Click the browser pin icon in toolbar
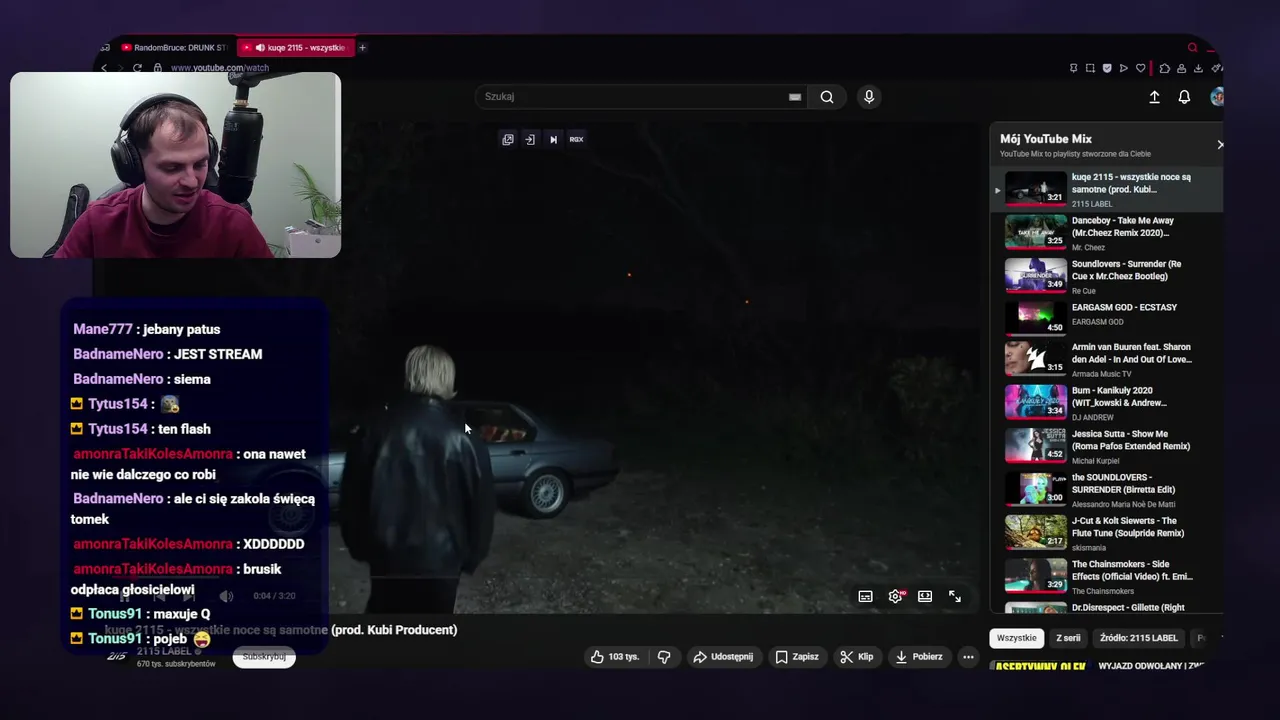Viewport: 1280px width, 720px height. pyautogui.click(x=1074, y=68)
